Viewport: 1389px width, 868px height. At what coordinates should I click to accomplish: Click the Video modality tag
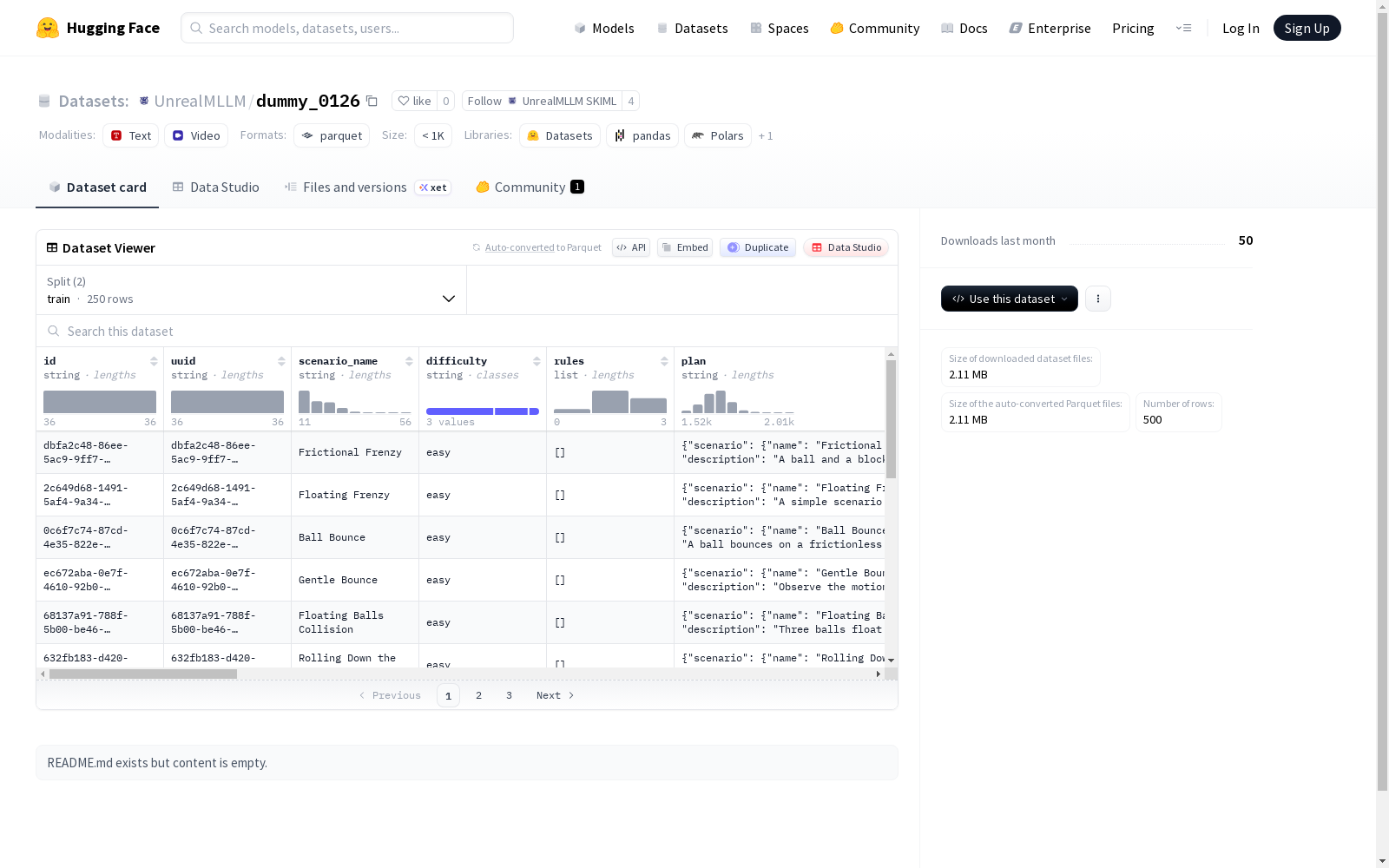tap(196, 135)
